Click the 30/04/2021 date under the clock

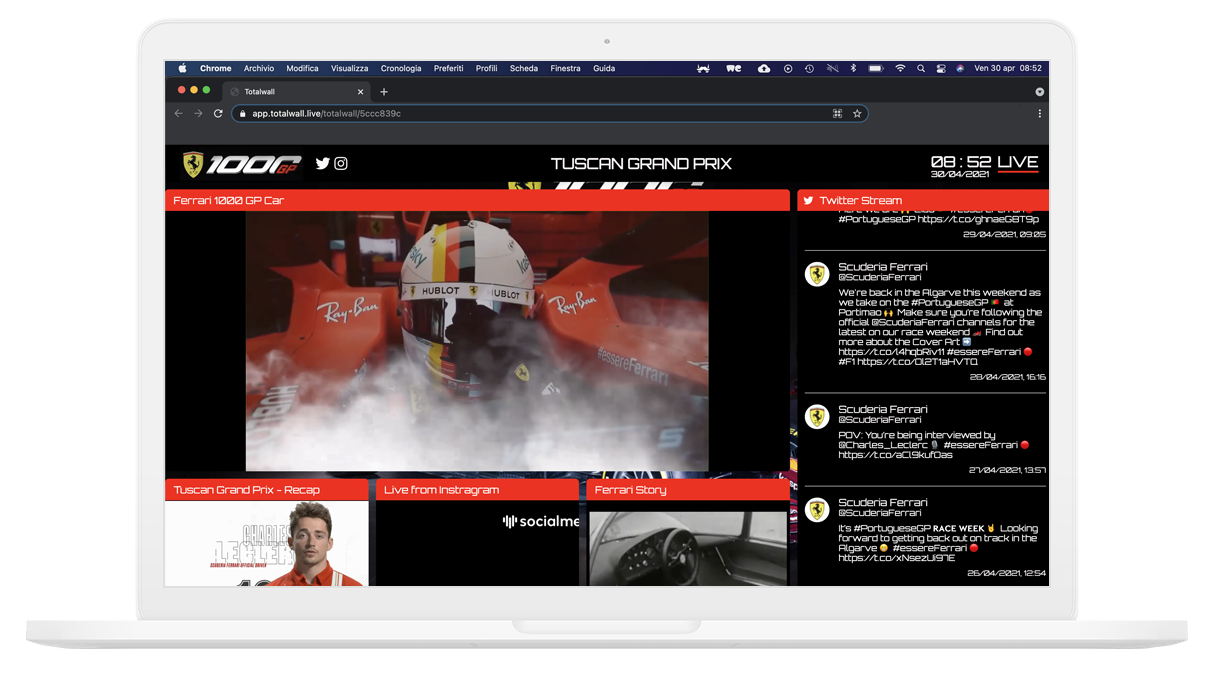[960, 175]
